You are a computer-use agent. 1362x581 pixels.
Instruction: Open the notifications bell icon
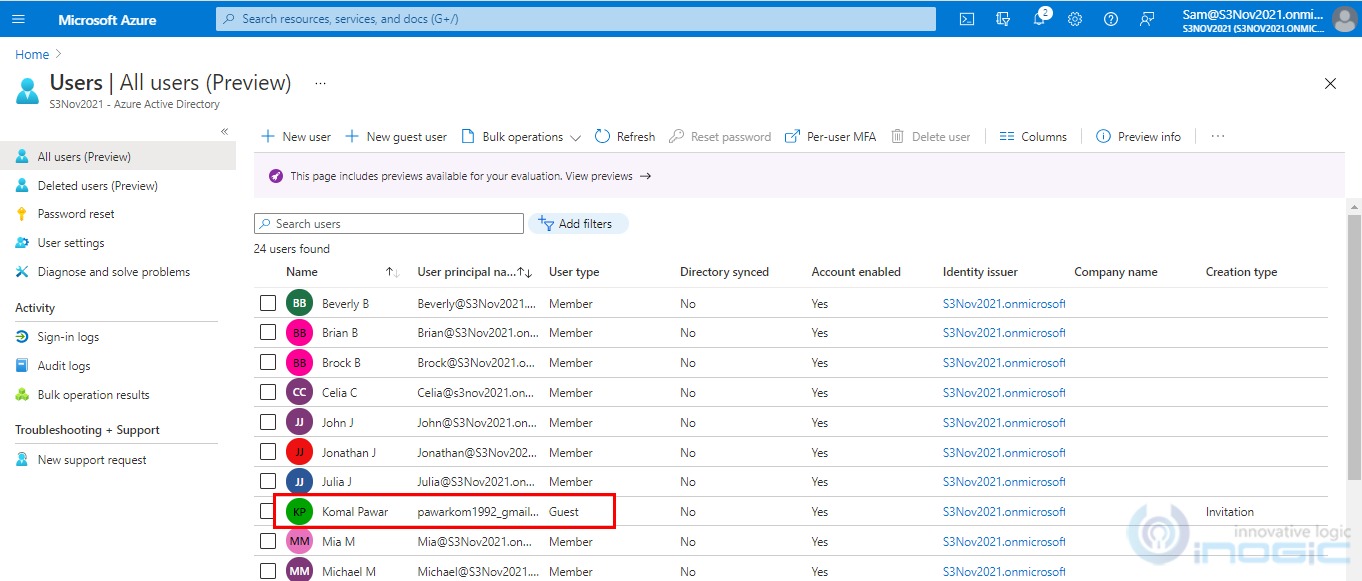(1039, 19)
